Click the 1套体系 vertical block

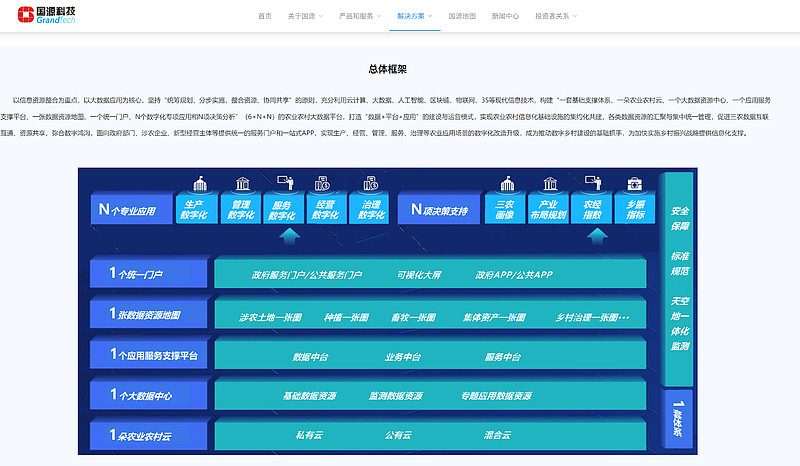(x=678, y=419)
